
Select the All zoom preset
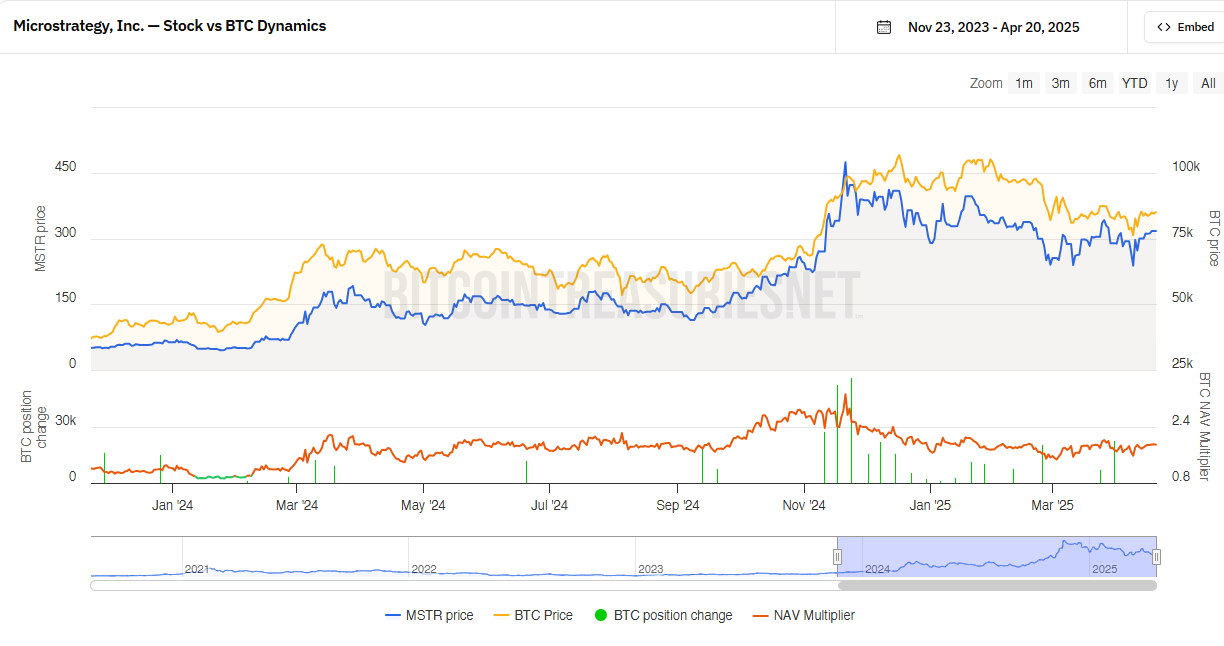(1207, 83)
